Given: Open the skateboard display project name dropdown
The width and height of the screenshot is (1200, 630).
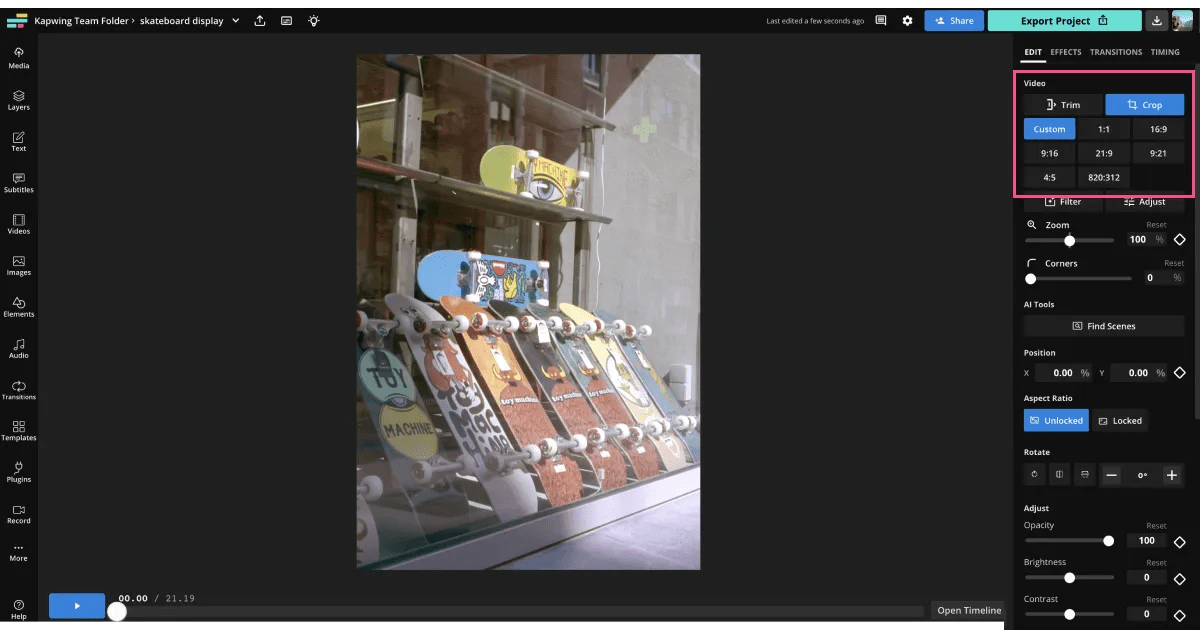Looking at the screenshot, I should pyautogui.click(x=234, y=20).
